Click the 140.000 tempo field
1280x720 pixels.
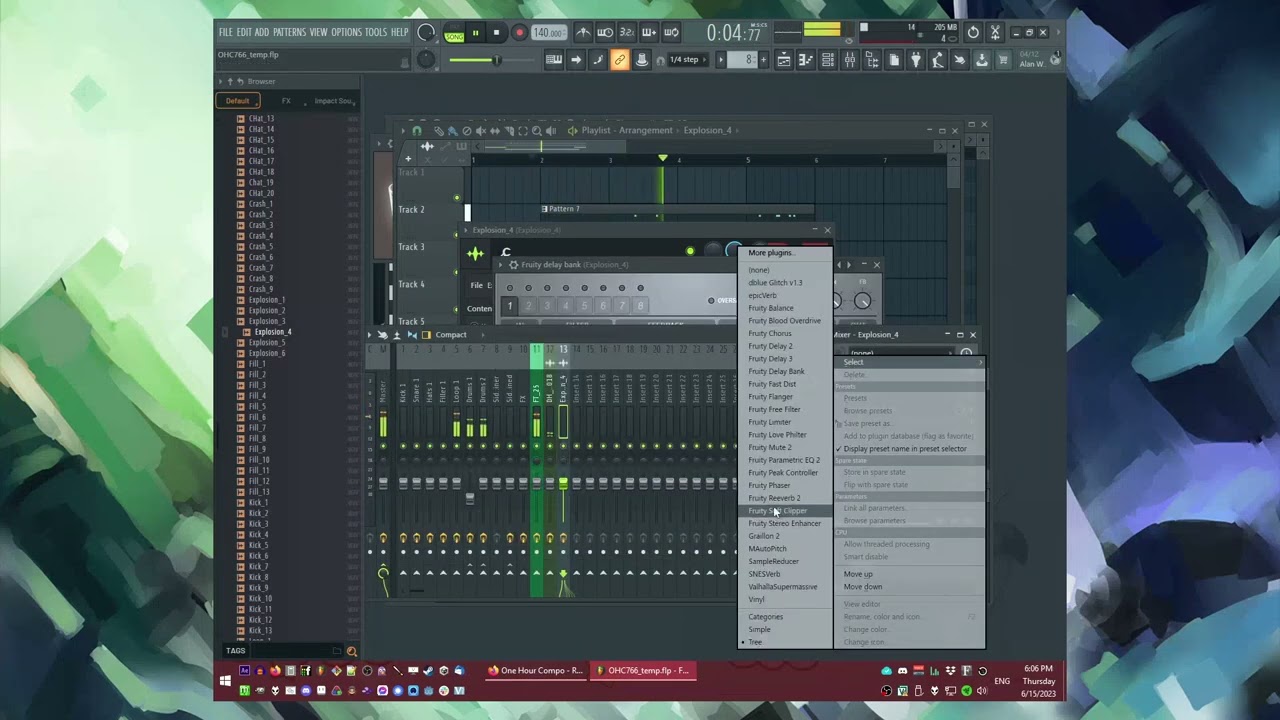(548, 33)
